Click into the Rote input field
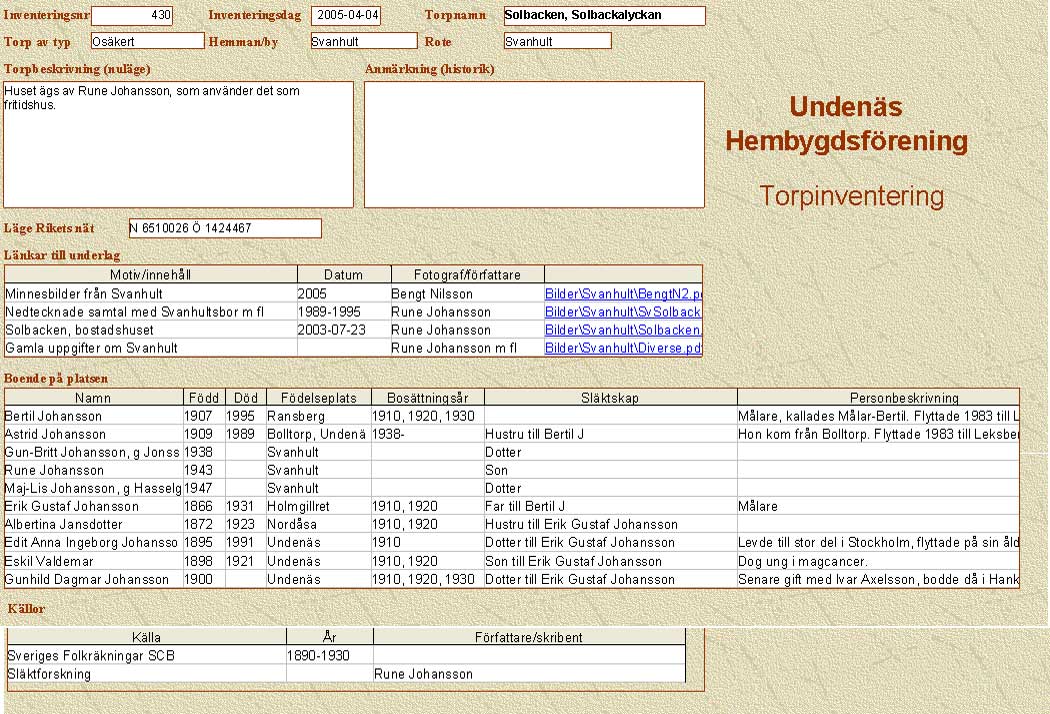Screen dimensions: 1050x714 [x=557, y=41]
